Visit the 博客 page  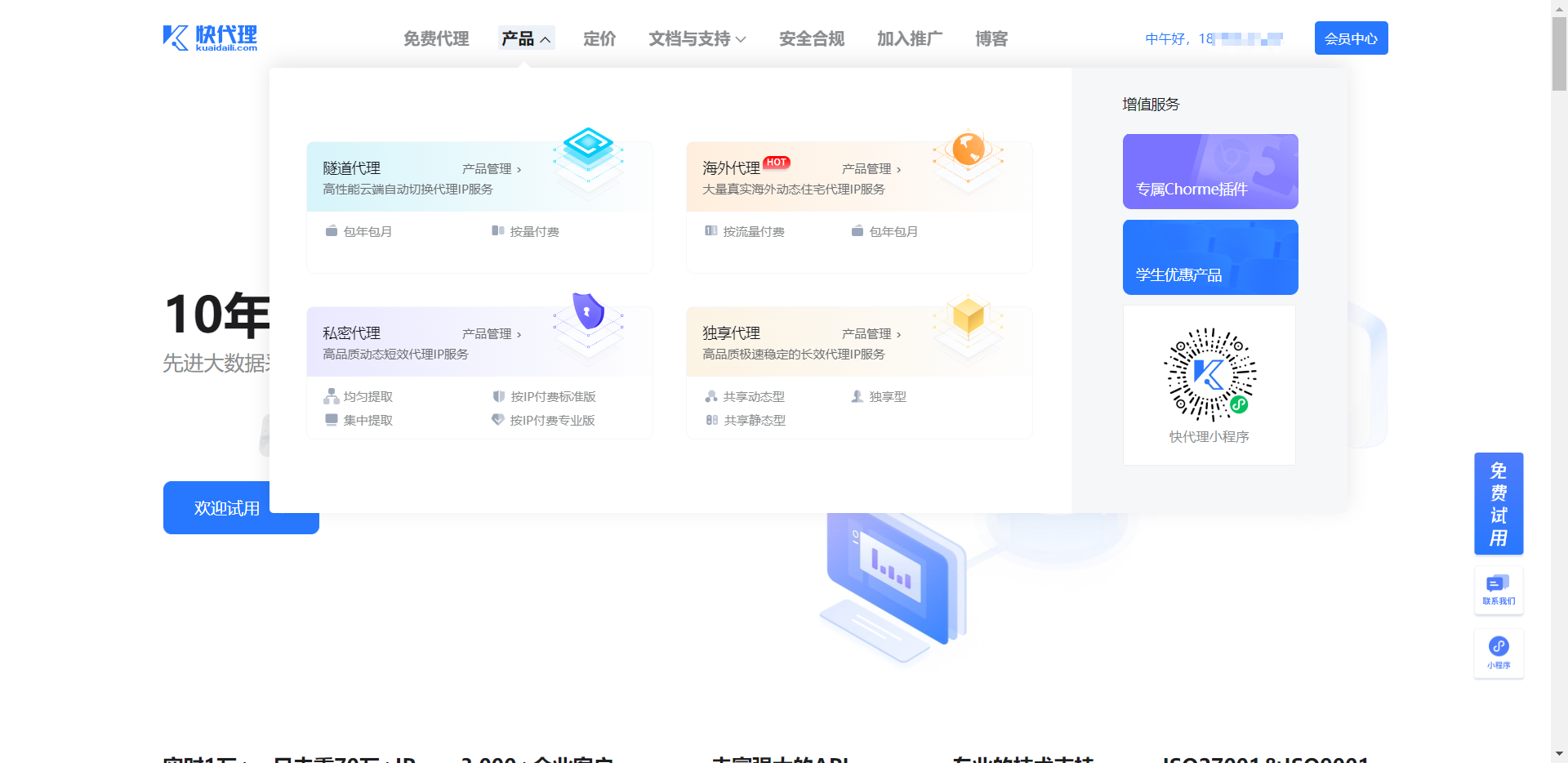(x=991, y=38)
